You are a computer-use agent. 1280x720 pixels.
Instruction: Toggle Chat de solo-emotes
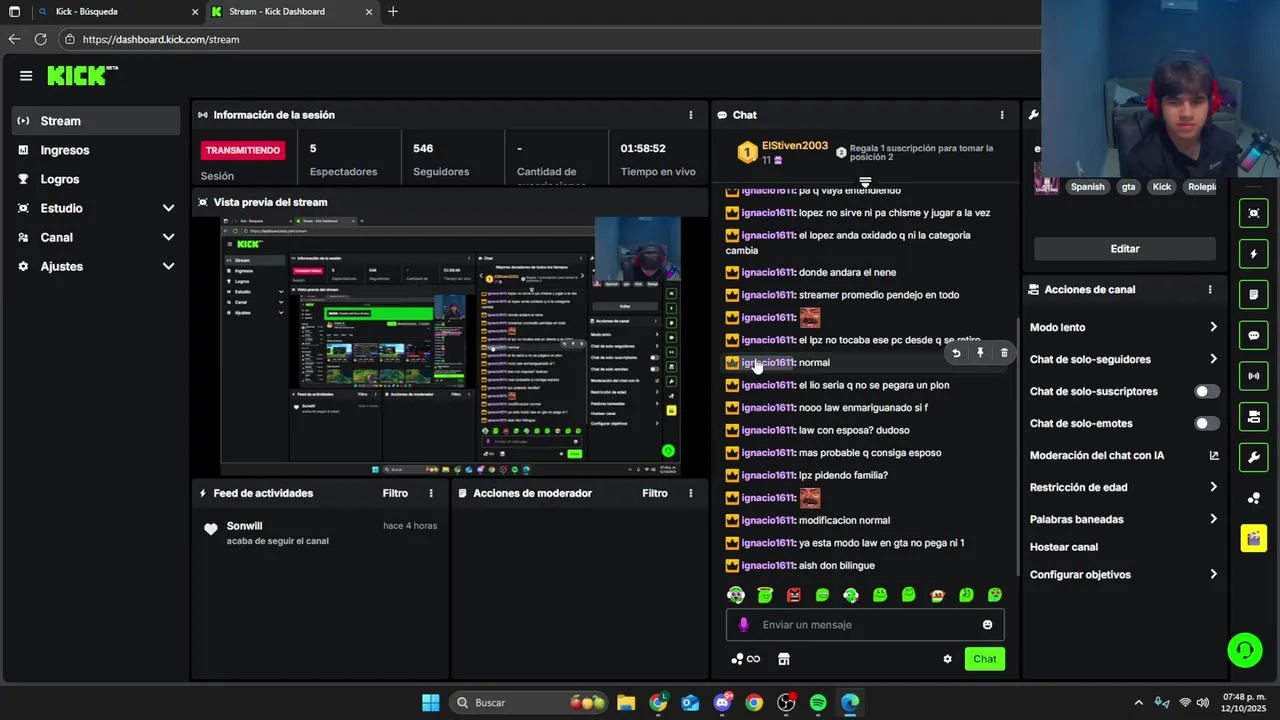pos(1207,423)
